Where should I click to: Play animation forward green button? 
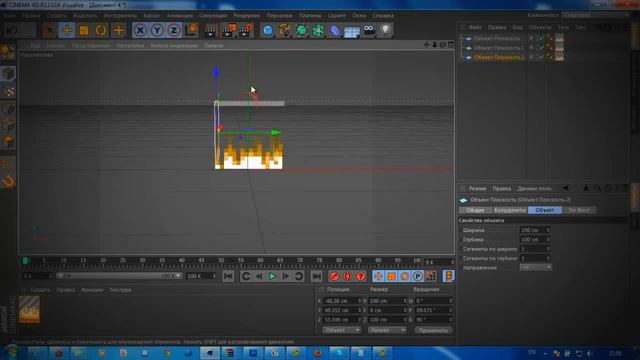click(x=272, y=276)
